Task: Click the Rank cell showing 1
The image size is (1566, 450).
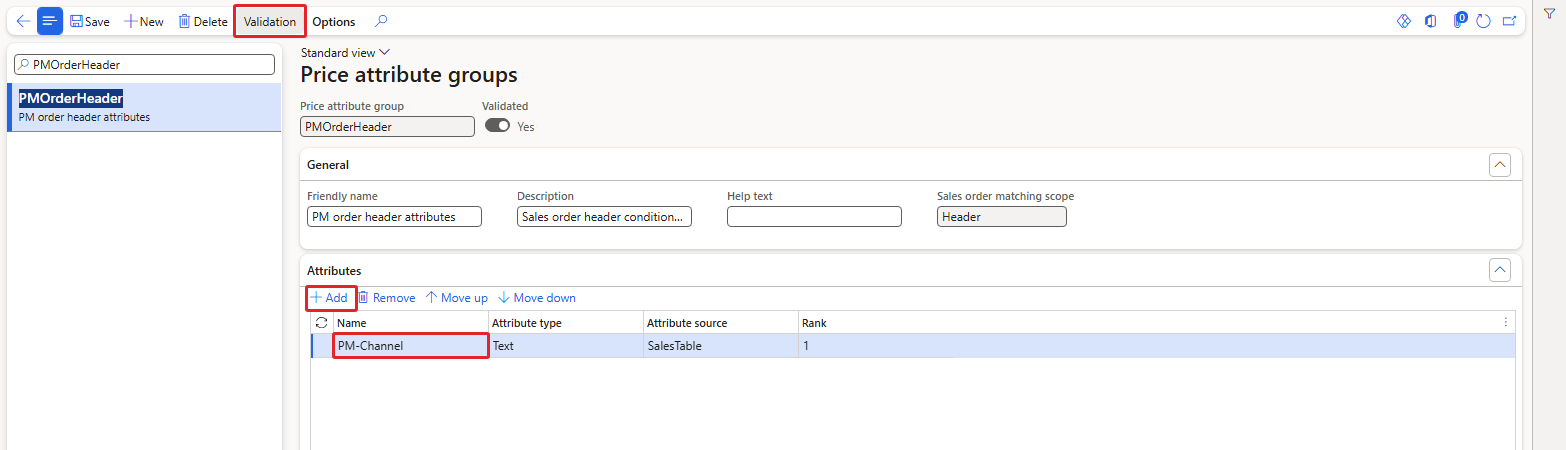Action: 875,346
